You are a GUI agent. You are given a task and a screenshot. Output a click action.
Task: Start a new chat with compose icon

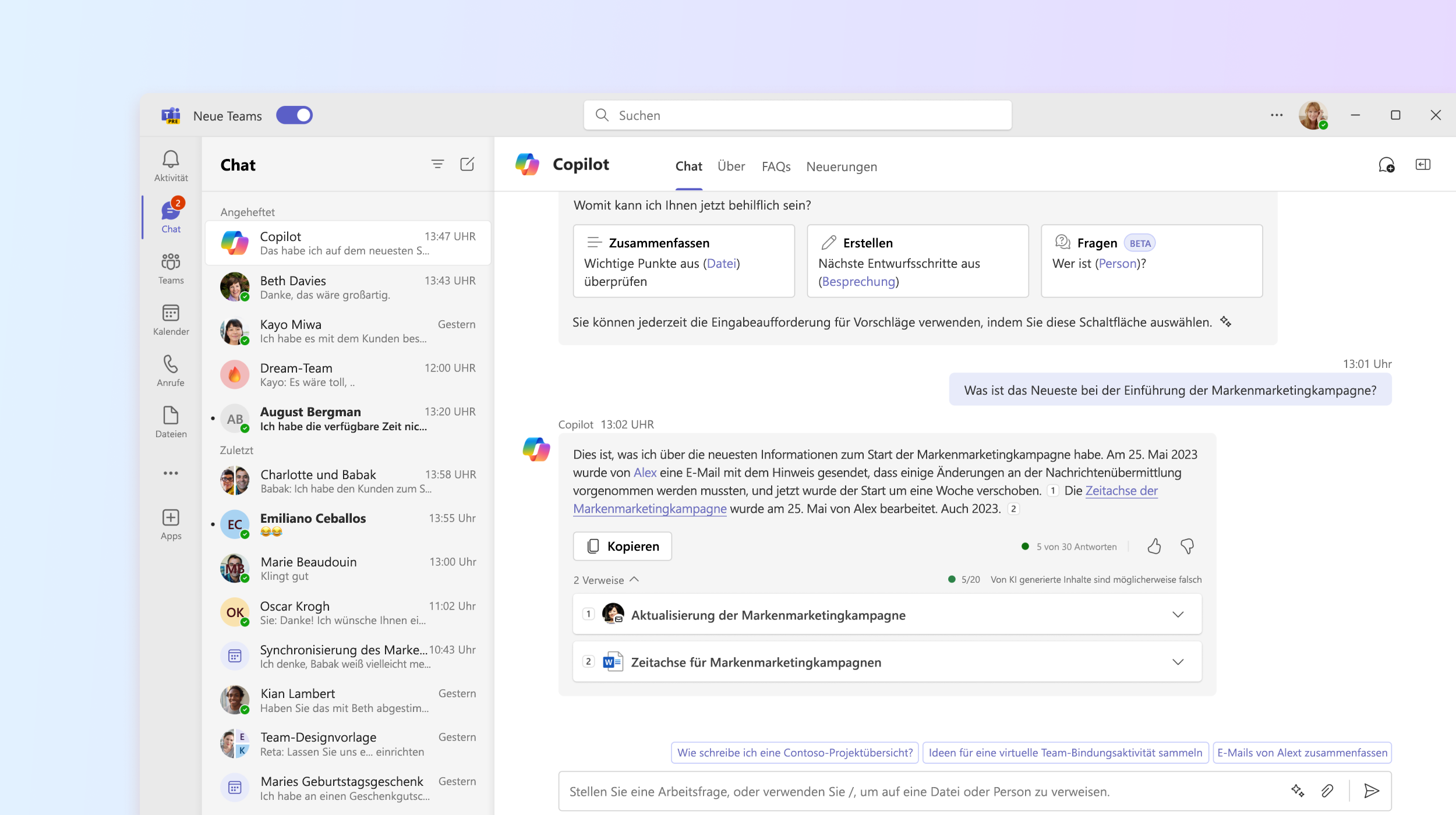[x=467, y=164]
